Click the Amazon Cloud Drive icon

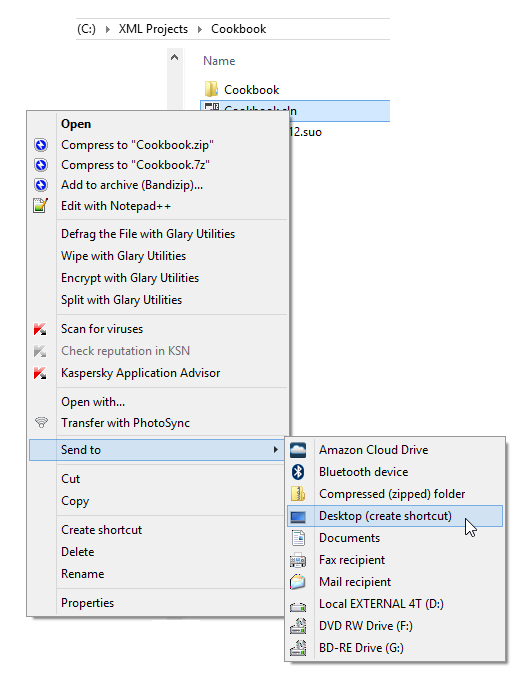[298, 450]
